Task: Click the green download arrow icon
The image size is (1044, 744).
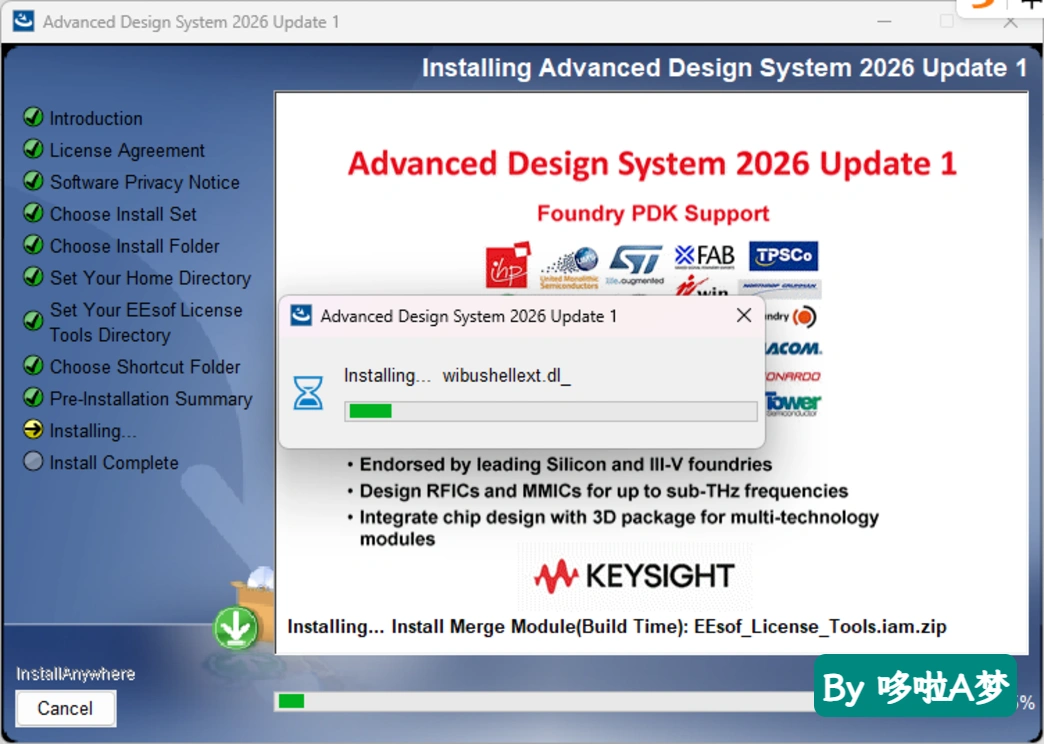Action: coord(235,627)
